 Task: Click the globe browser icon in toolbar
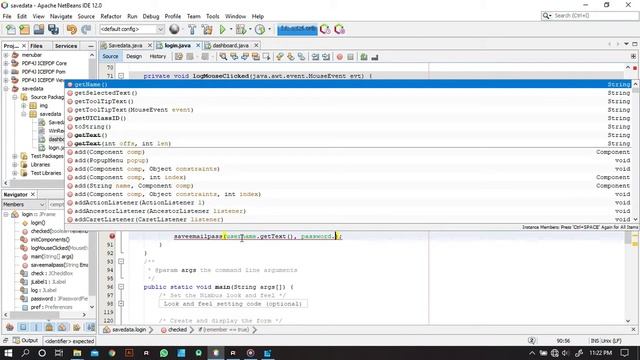coord(174,29)
